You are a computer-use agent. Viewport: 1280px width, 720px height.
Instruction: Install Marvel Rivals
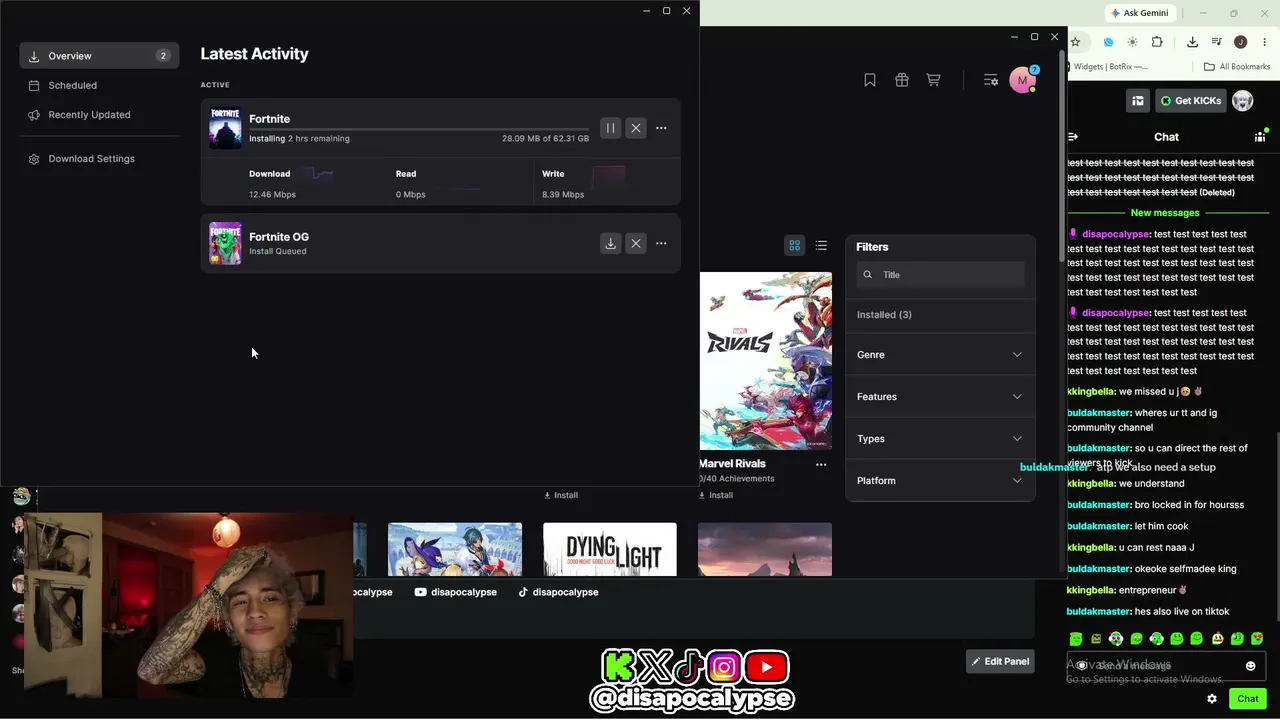point(716,495)
